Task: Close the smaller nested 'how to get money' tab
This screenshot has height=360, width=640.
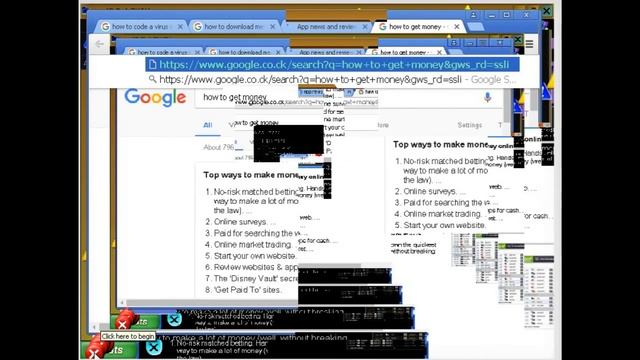Action: (439, 52)
